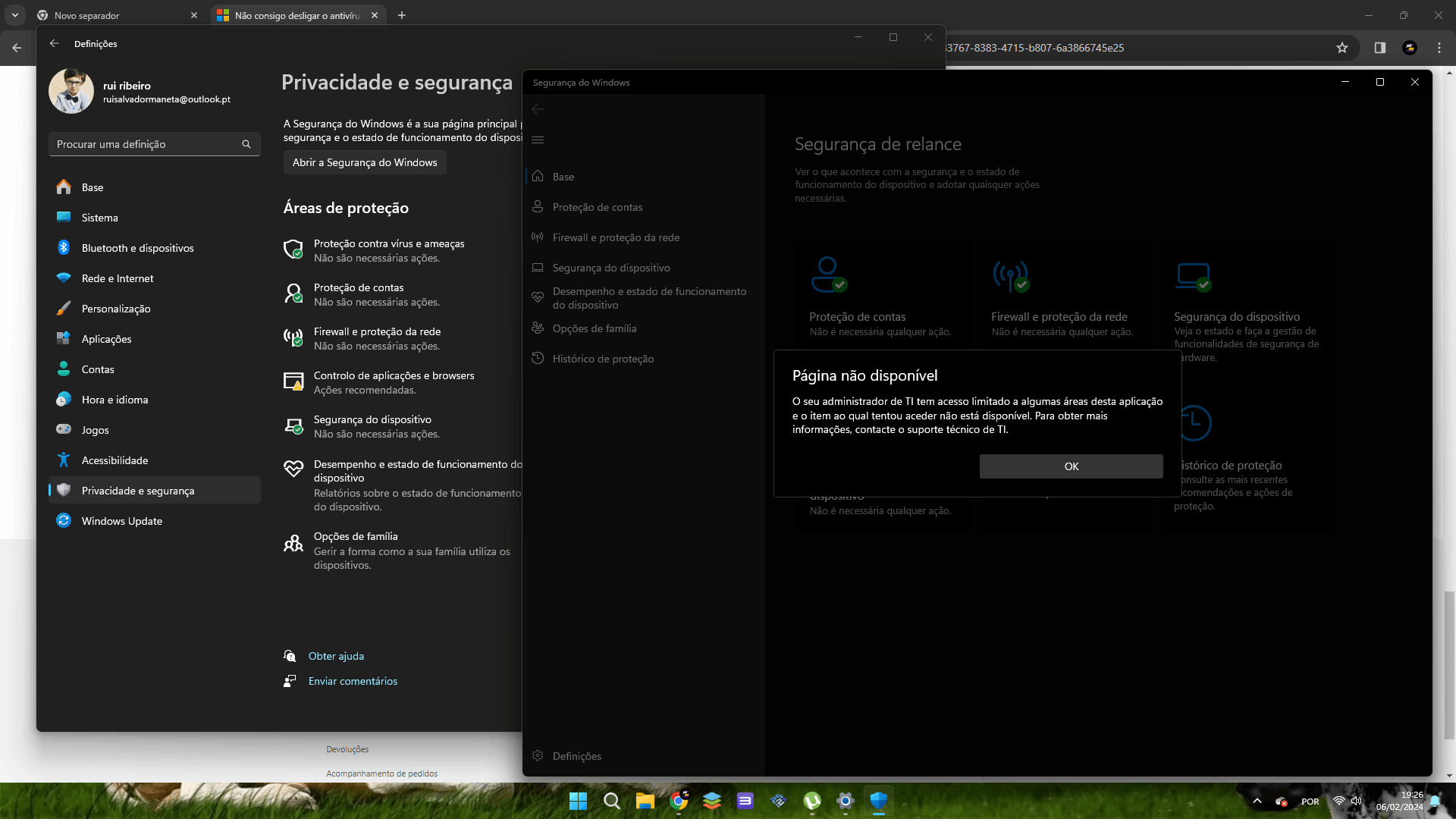This screenshot has height=819, width=1456.
Task: Select Proteção de contas in security sidebar
Action: pos(597,207)
